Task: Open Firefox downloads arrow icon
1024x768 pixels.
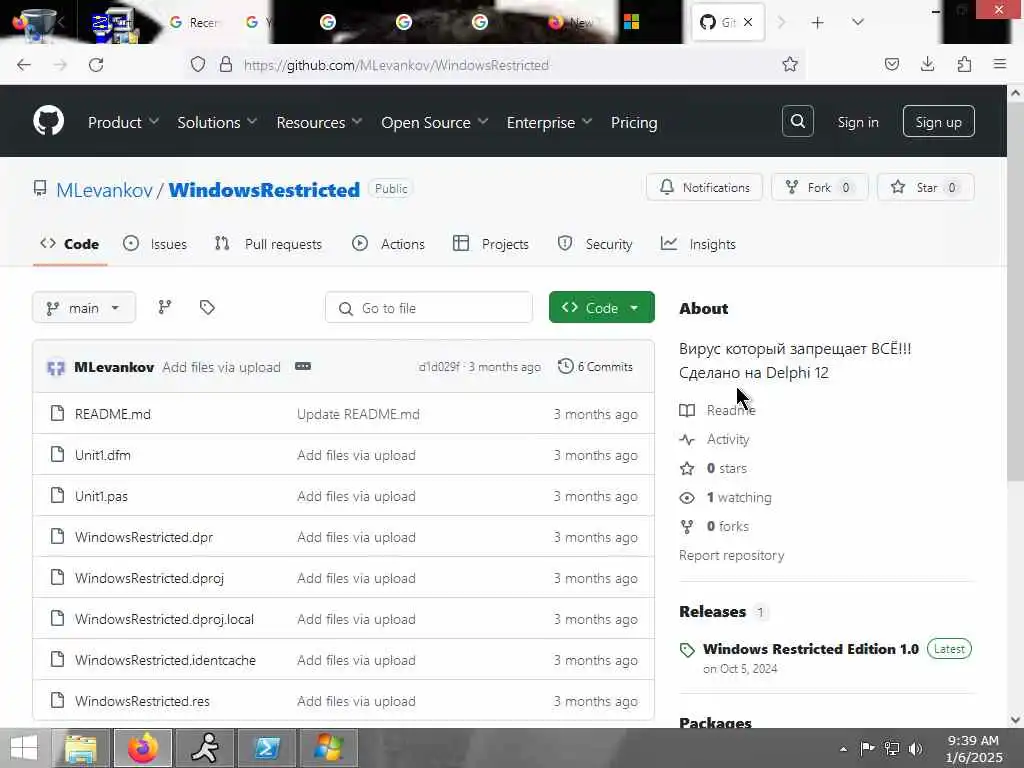Action: [927, 65]
